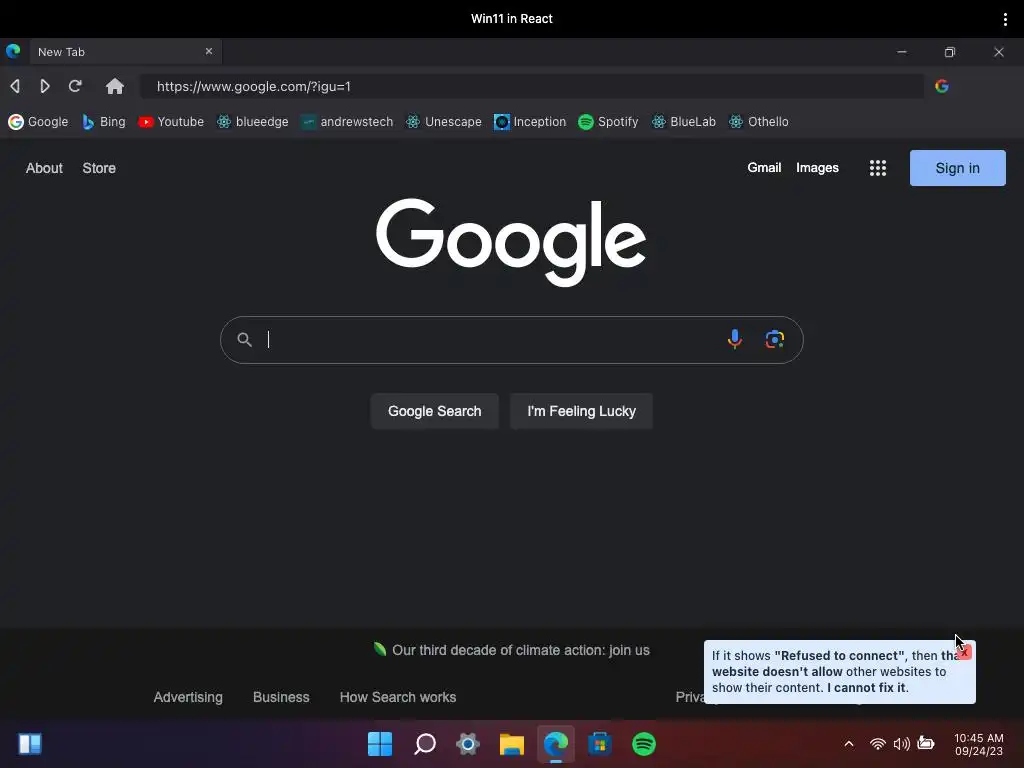Open the volume tray icon
The height and width of the screenshot is (768, 1024).
(902, 744)
